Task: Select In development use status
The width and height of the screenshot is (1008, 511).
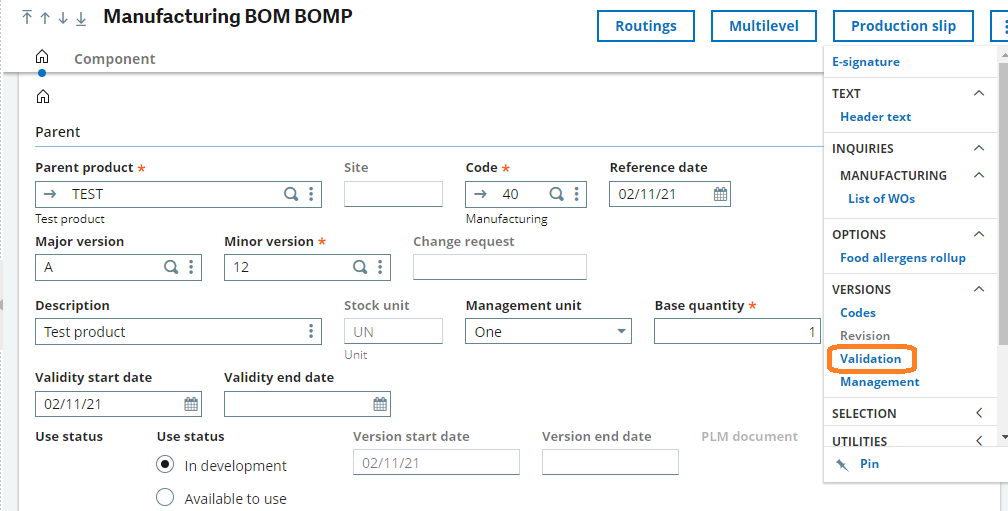Action: [x=165, y=464]
